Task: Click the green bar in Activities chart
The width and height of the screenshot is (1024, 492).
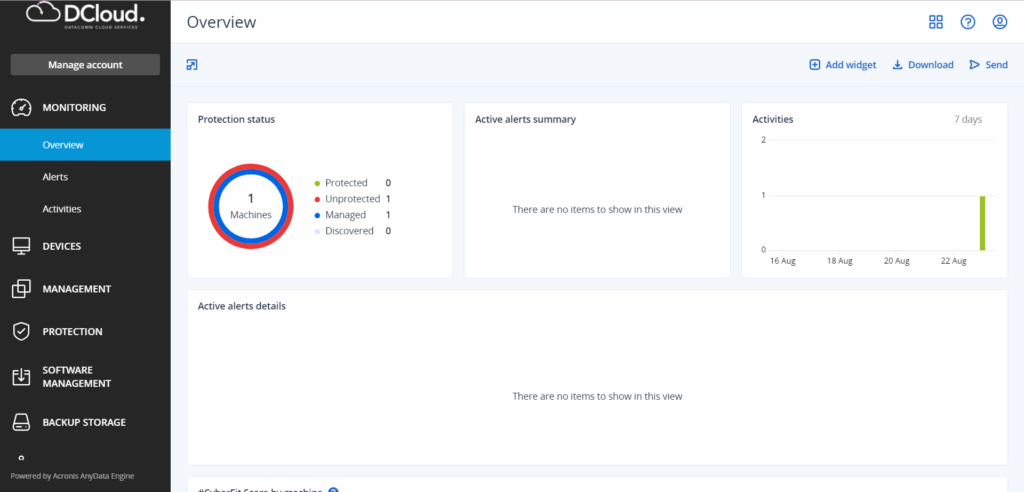Action: click(982, 223)
